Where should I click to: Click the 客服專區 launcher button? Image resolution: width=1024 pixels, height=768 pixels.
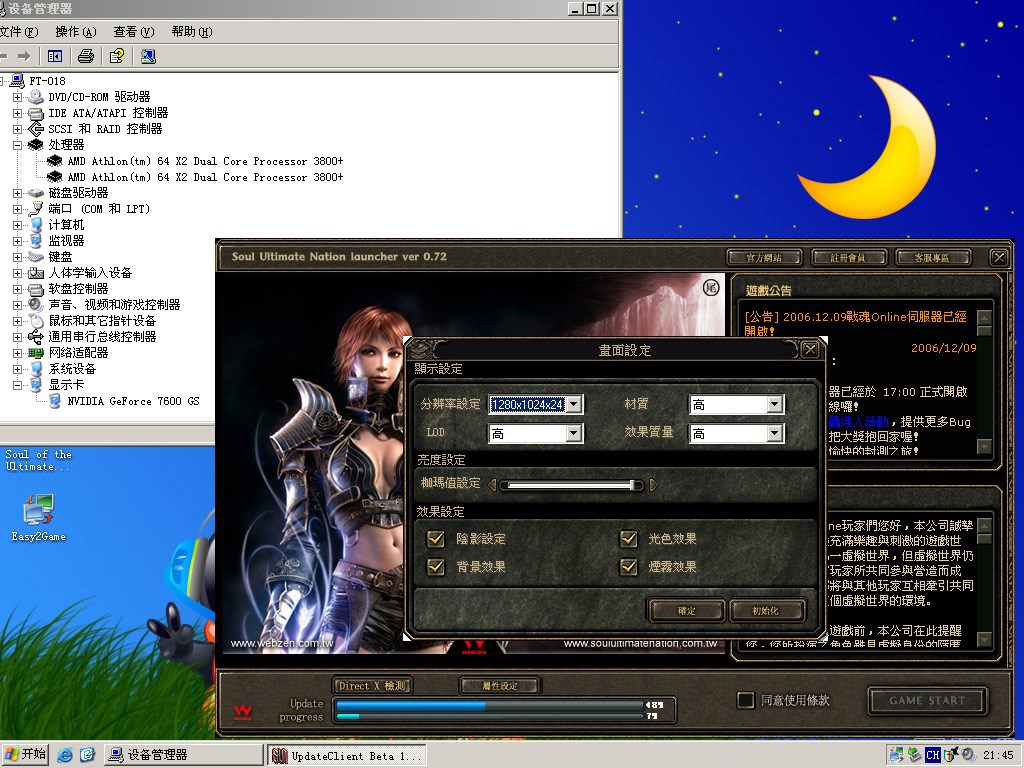933,257
